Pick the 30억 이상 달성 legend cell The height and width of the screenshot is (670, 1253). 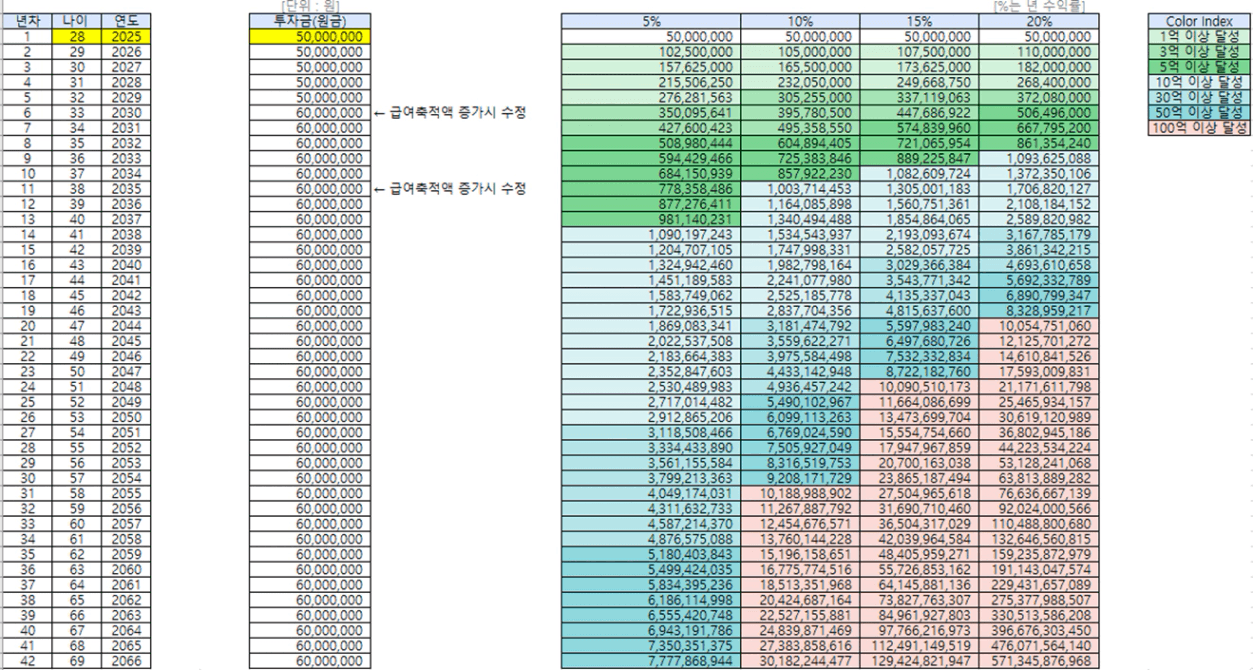coord(1199,97)
